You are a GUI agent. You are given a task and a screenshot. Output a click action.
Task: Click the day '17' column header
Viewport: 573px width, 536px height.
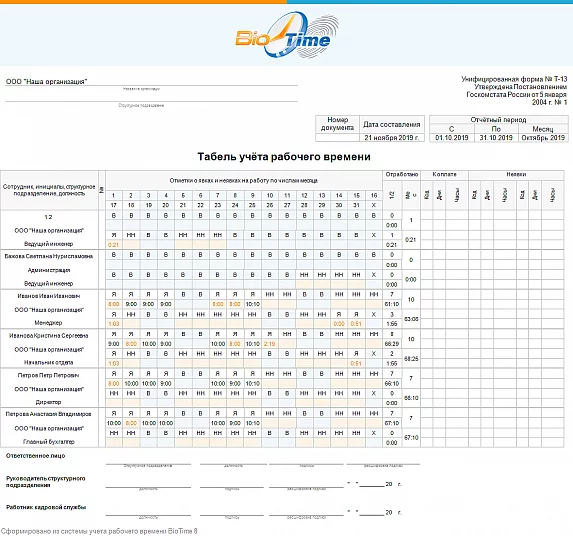click(x=114, y=205)
